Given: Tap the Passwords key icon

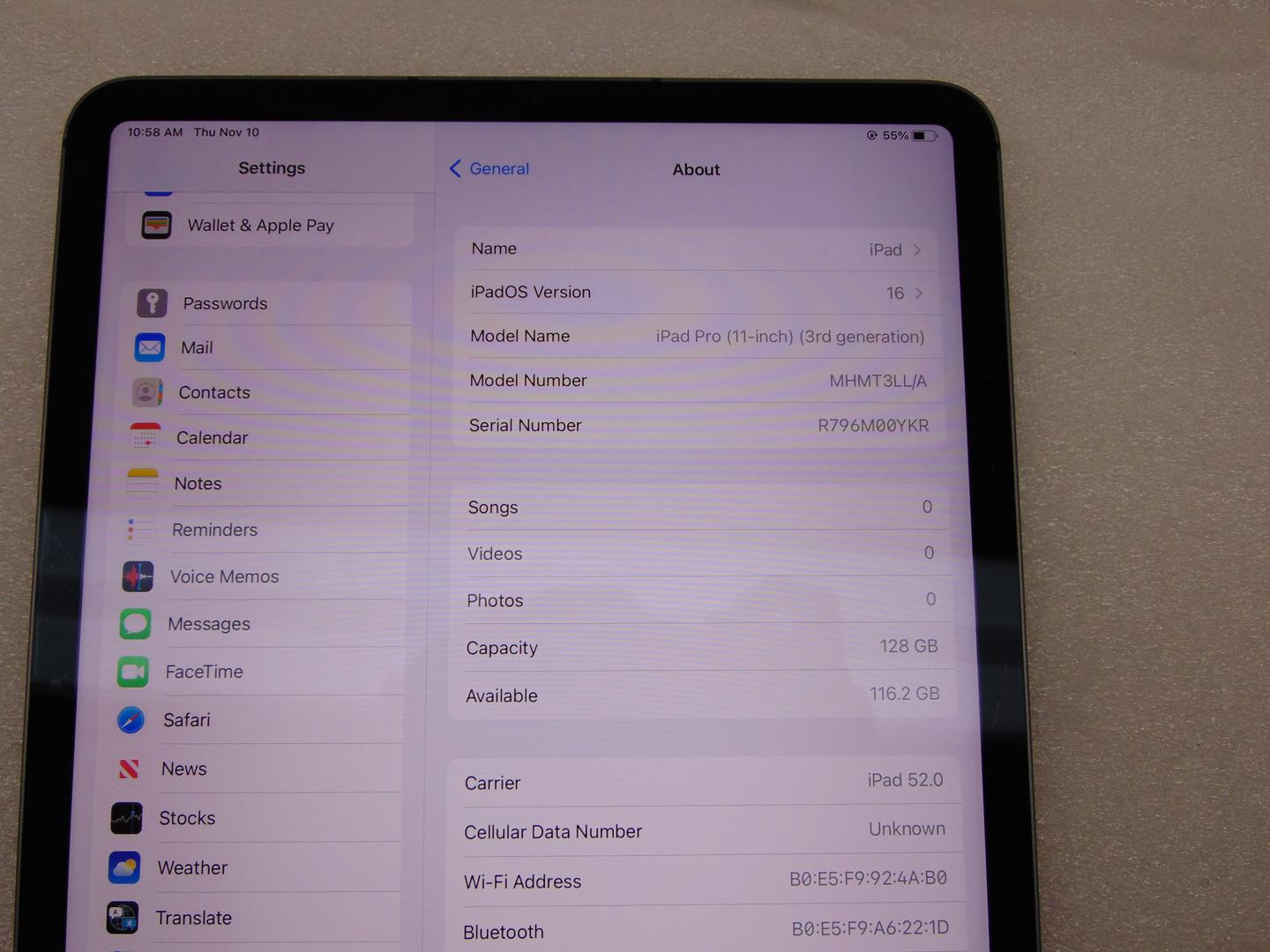Looking at the screenshot, I should point(153,303).
